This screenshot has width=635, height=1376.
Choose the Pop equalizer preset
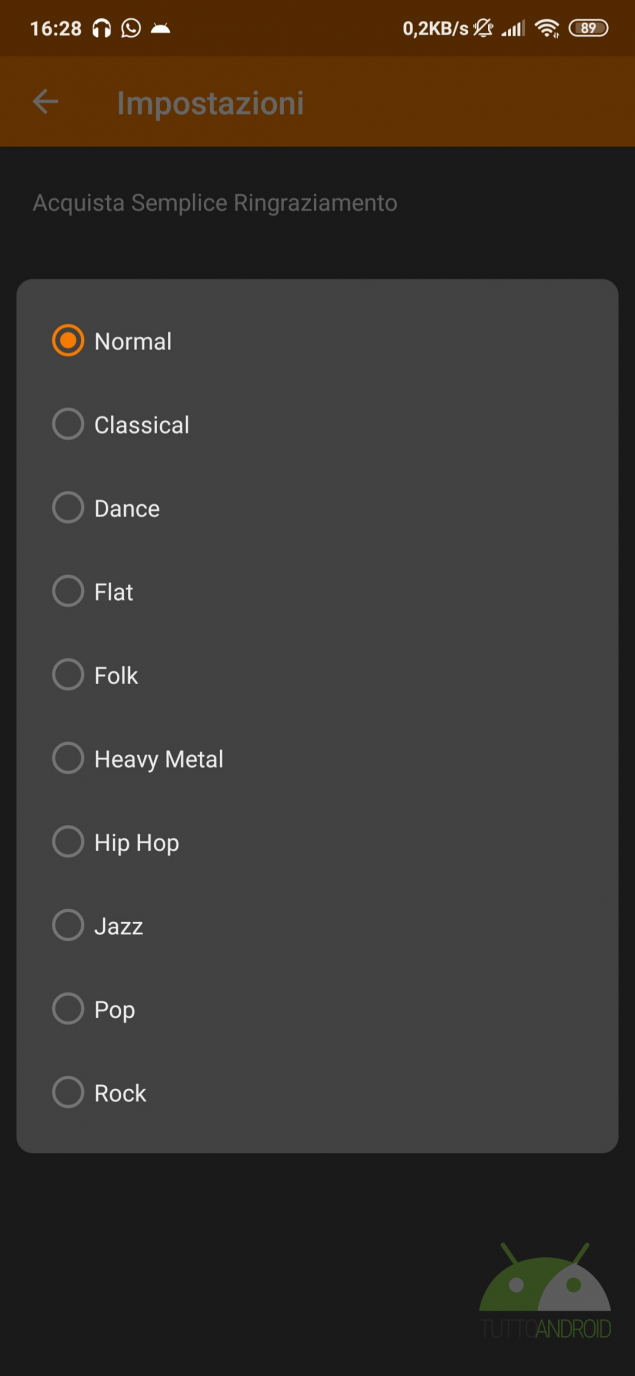point(68,1010)
